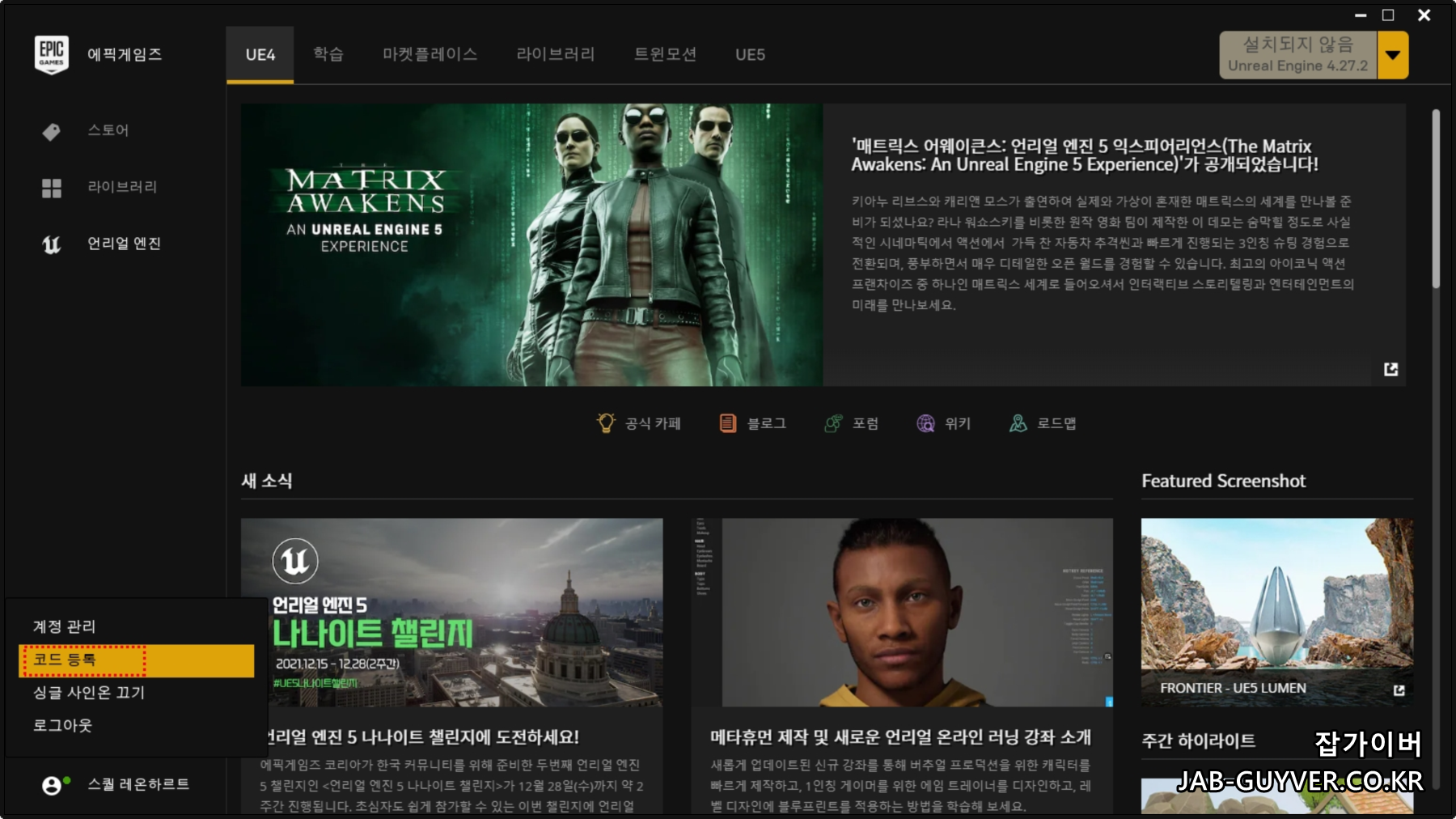Open the 나나이트 챌린지 news thumbnail
Viewport: 1456px width, 819px height.
[x=451, y=613]
